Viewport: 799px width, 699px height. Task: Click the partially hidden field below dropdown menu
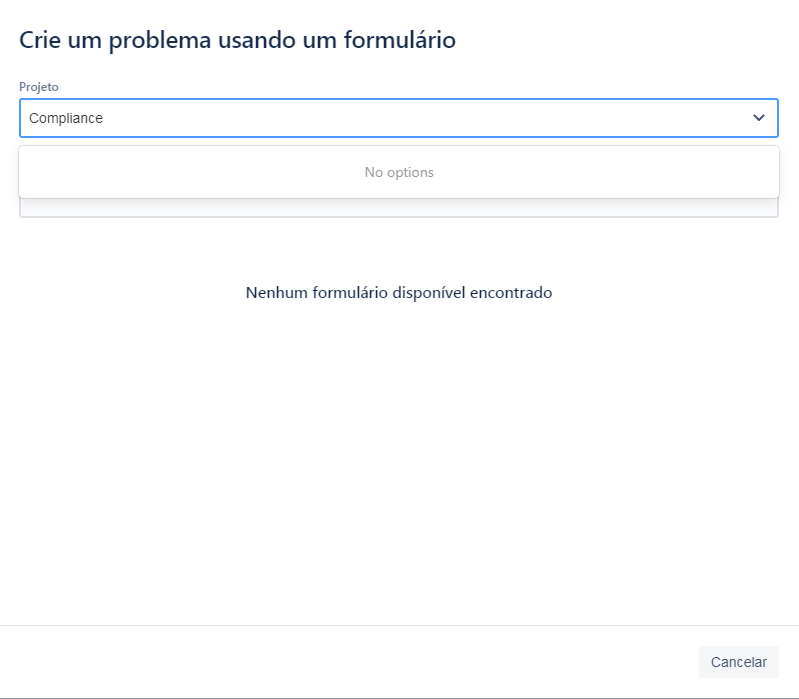click(398, 208)
